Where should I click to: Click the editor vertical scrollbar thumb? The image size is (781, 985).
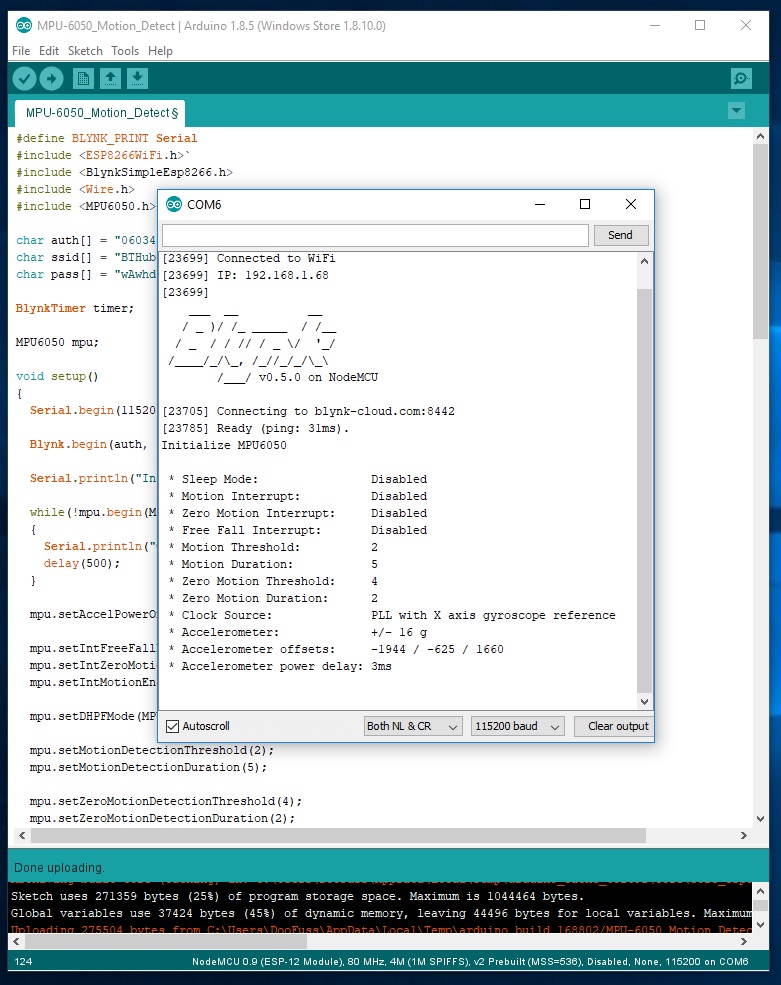(x=760, y=242)
